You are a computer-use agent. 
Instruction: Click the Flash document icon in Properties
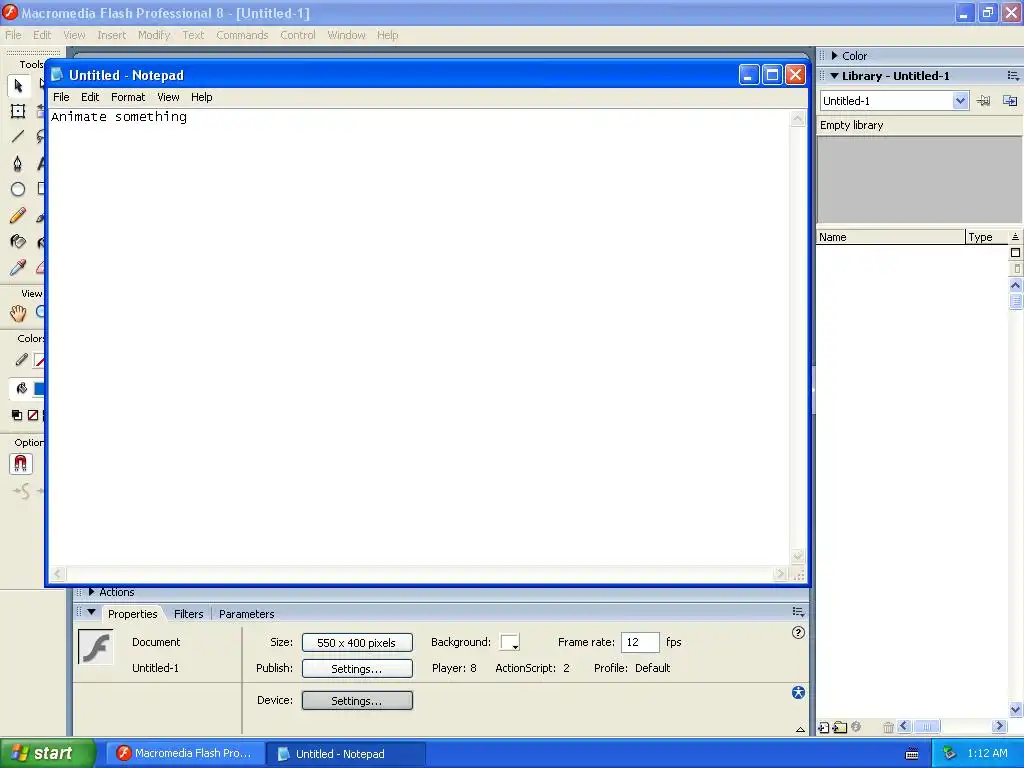(x=95, y=647)
